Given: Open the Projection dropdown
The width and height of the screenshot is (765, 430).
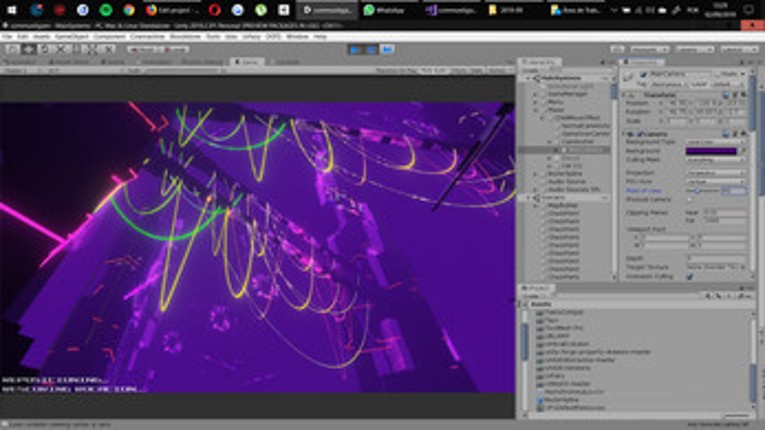Looking at the screenshot, I should (716, 173).
